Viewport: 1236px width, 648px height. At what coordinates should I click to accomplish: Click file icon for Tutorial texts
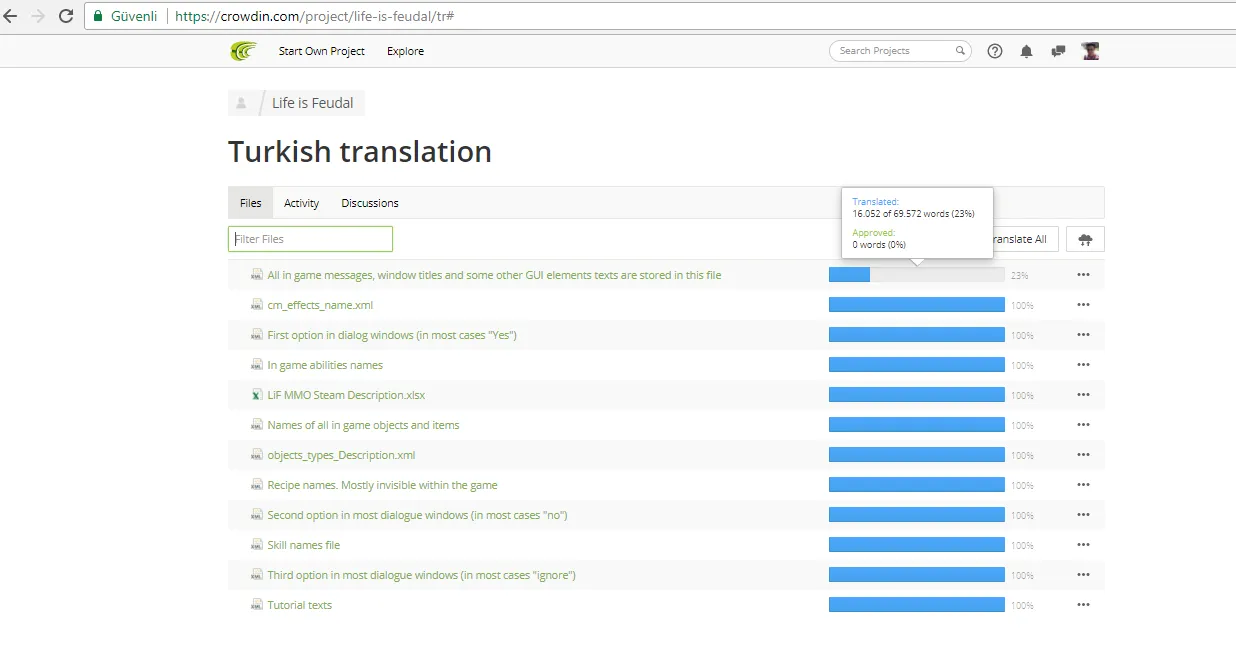[x=257, y=605]
